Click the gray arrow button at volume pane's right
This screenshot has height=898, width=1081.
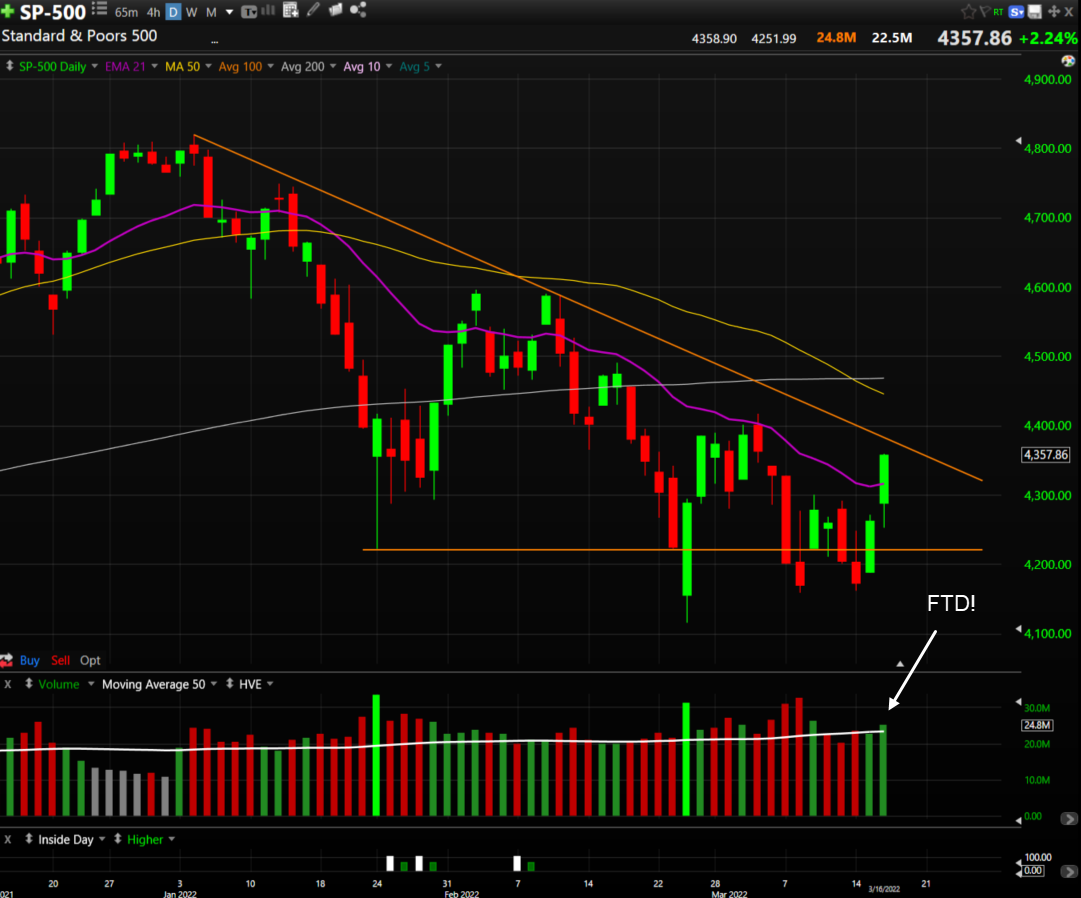point(1069,819)
